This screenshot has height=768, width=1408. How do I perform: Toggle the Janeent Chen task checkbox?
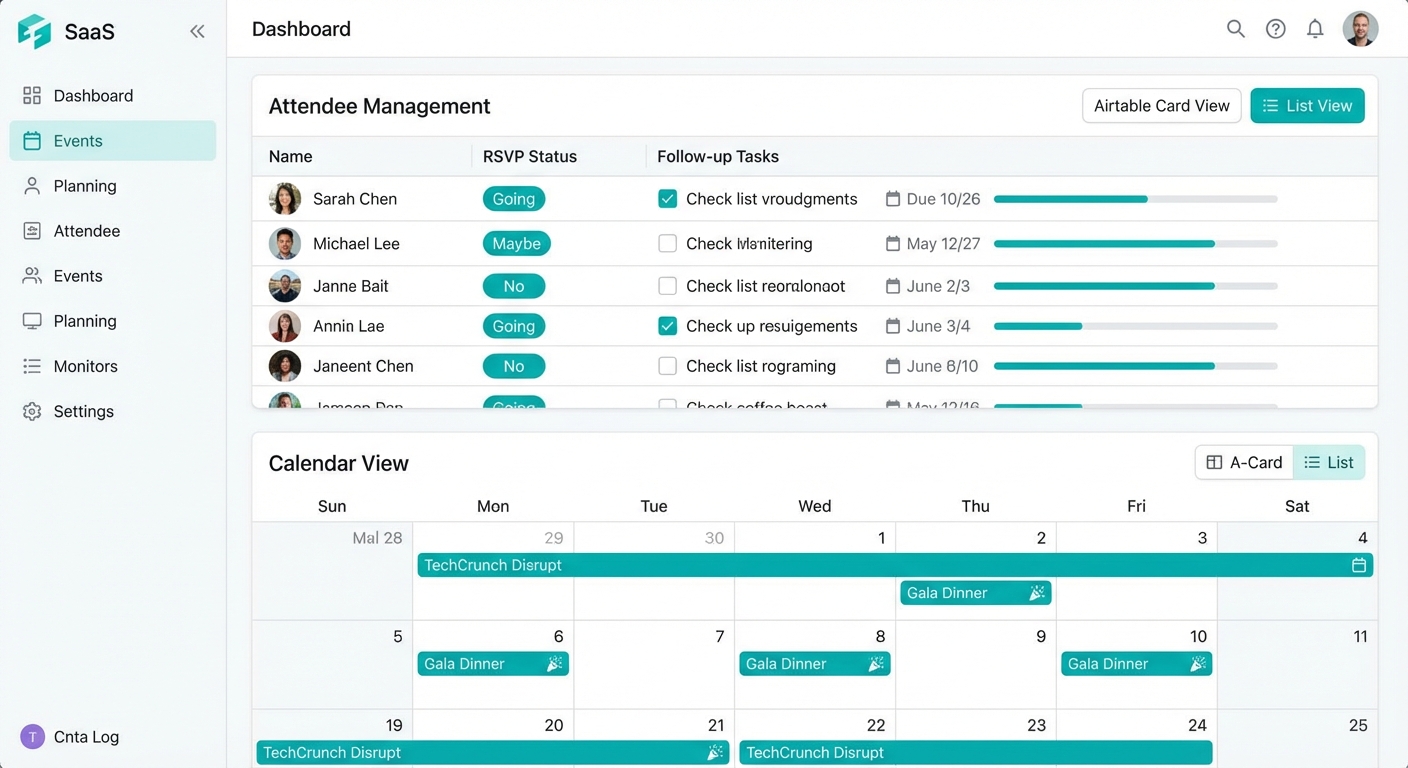coord(667,366)
